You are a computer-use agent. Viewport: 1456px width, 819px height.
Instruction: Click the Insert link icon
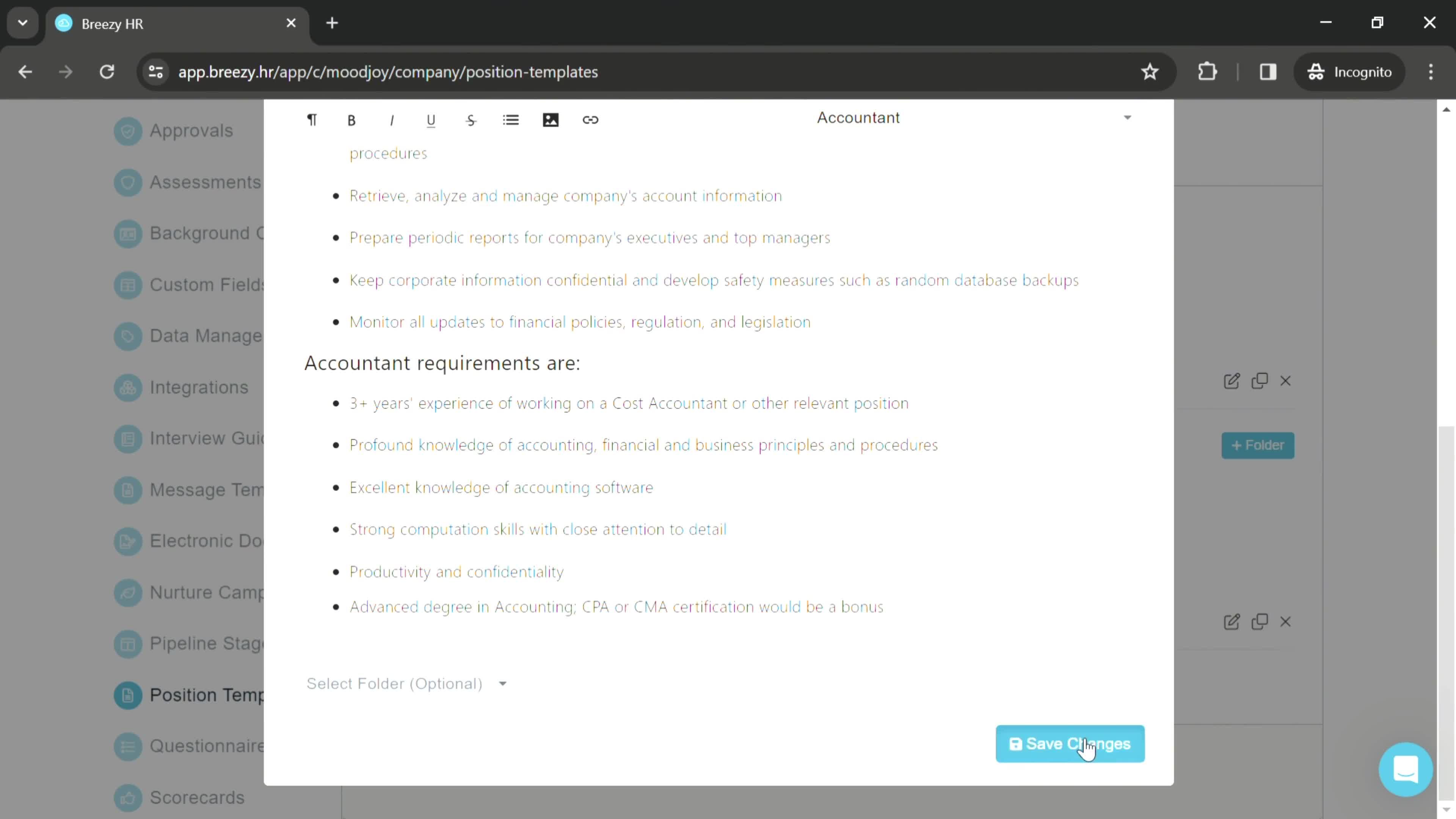click(x=592, y=120)
